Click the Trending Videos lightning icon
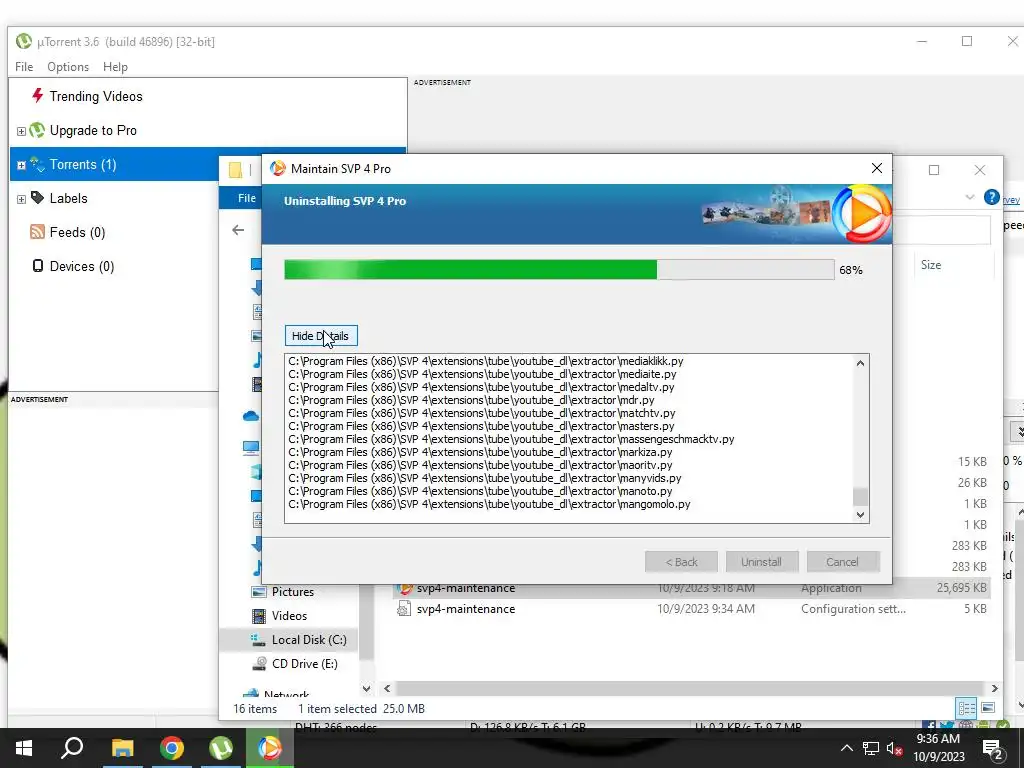Viewport: 1024px width, 768px height. tap(37, 96)
